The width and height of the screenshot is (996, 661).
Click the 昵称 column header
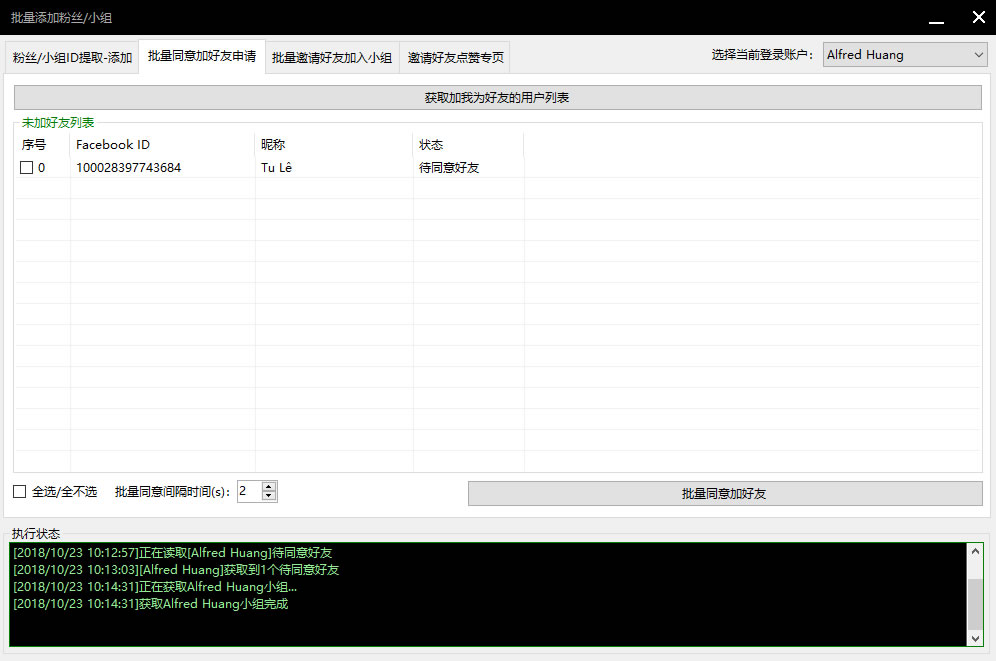(333, 145)
